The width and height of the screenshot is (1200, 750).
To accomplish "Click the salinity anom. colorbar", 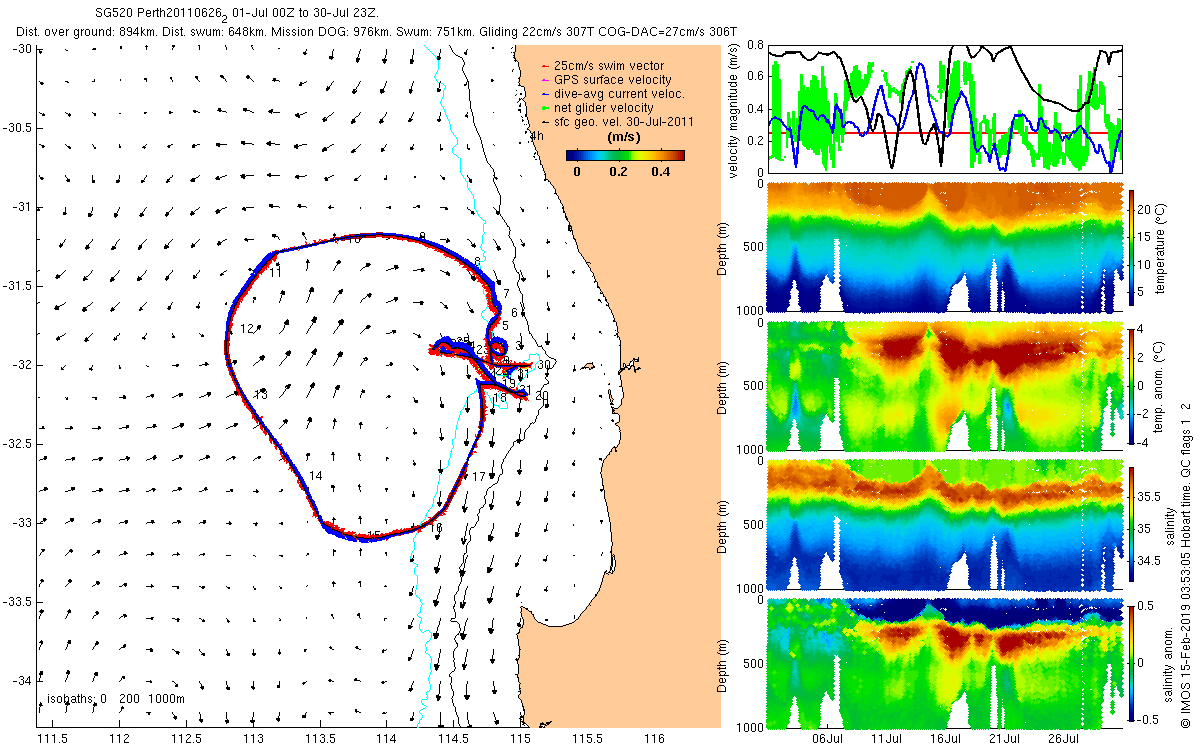I will (x=1132, y=662).
